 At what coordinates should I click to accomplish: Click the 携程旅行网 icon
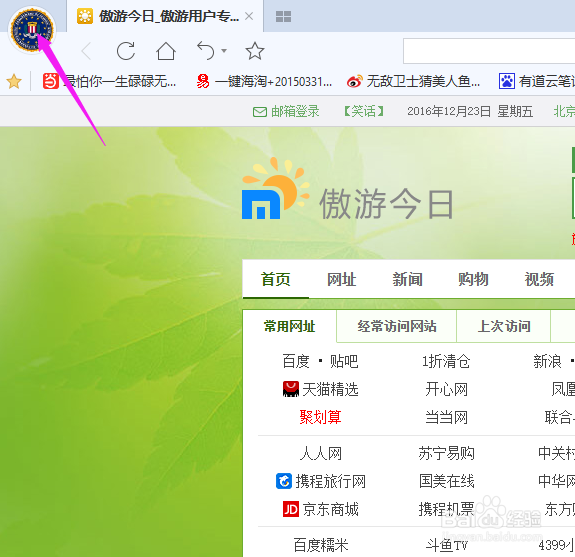[284, 481]
